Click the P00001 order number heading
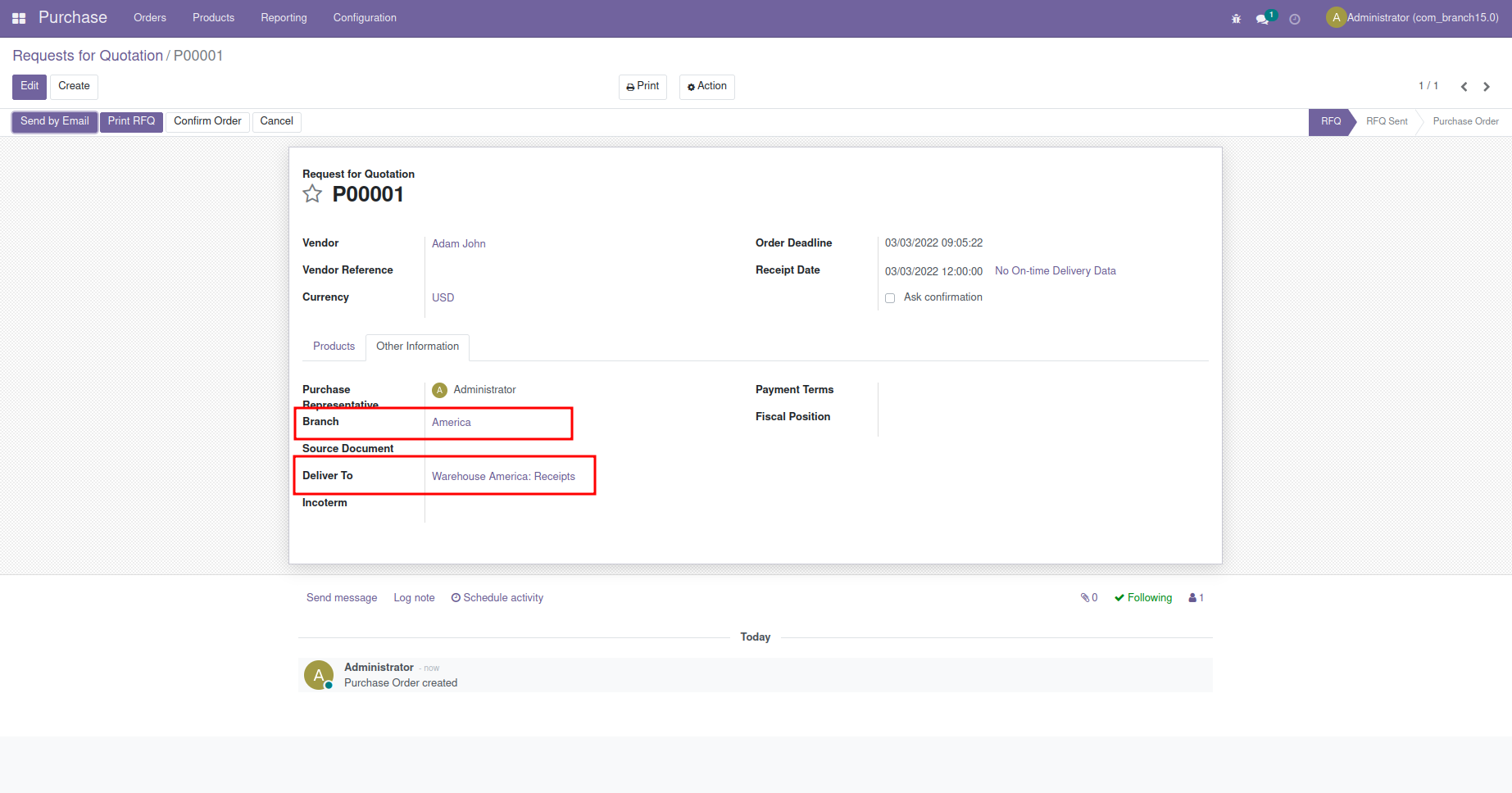The image size is (1512, 793). coord(368,194)
